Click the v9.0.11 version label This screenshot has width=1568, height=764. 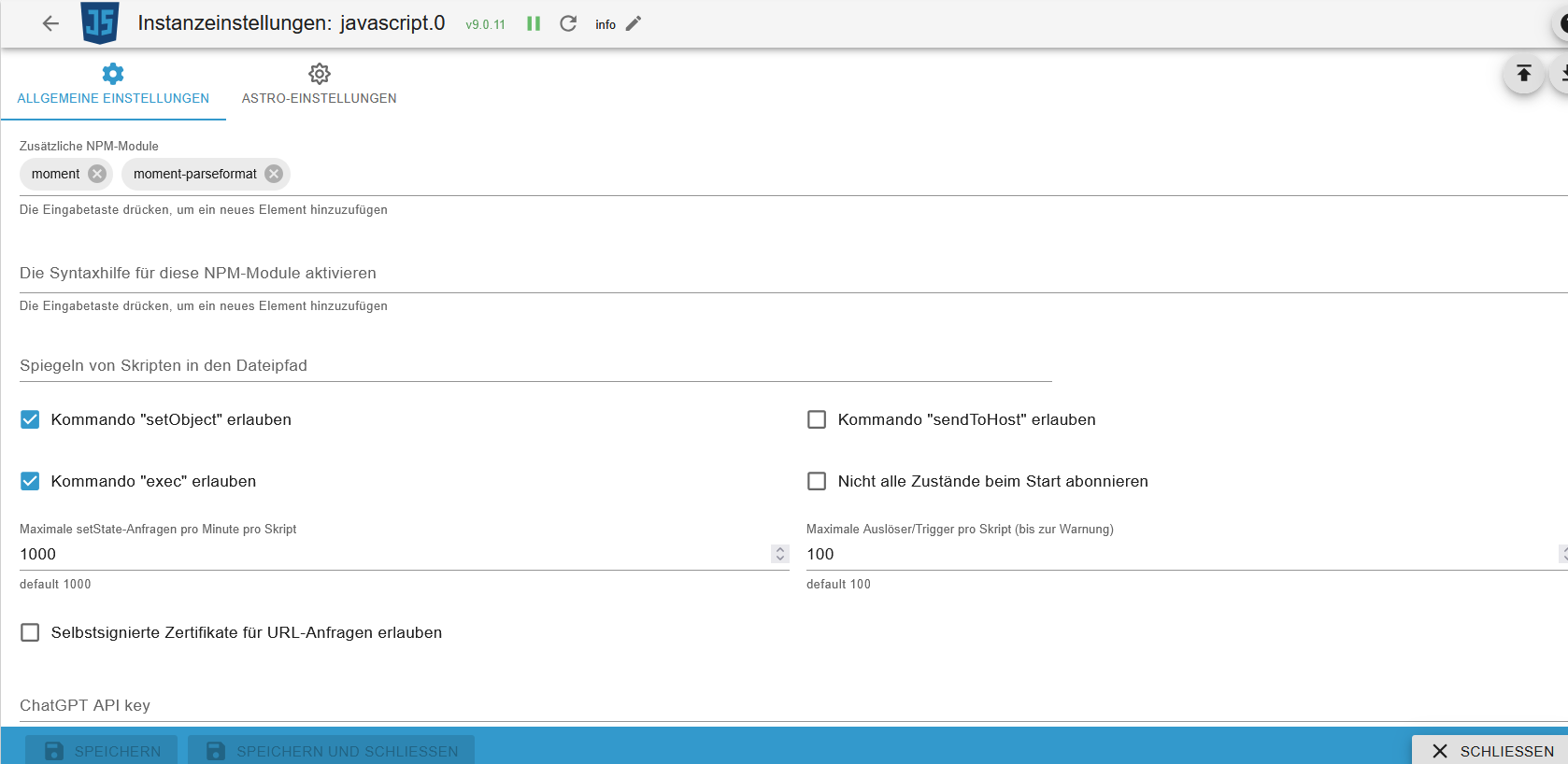coord(485,24)
